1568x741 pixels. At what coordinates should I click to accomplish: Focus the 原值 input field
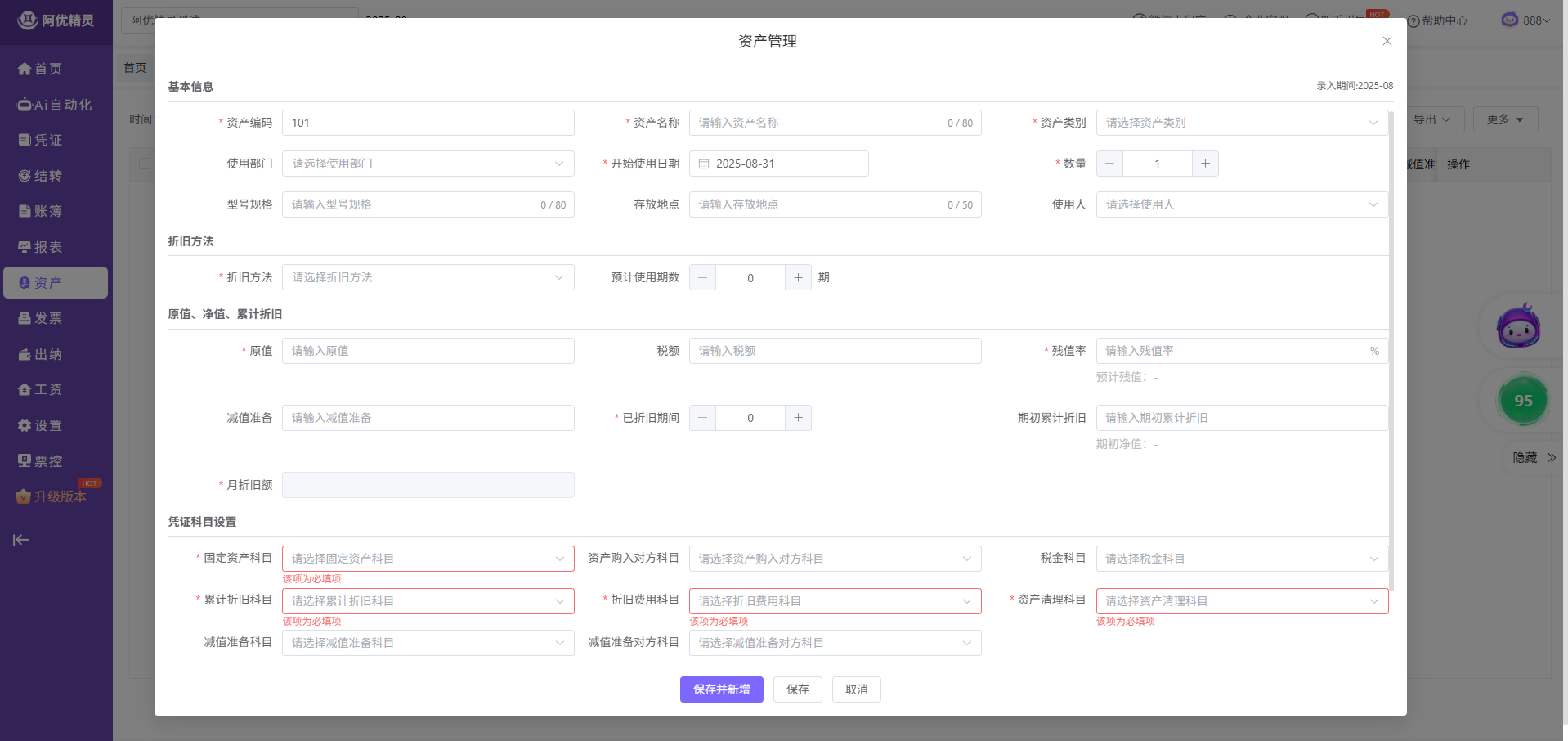pyautogui.click(x=428, y=351)
